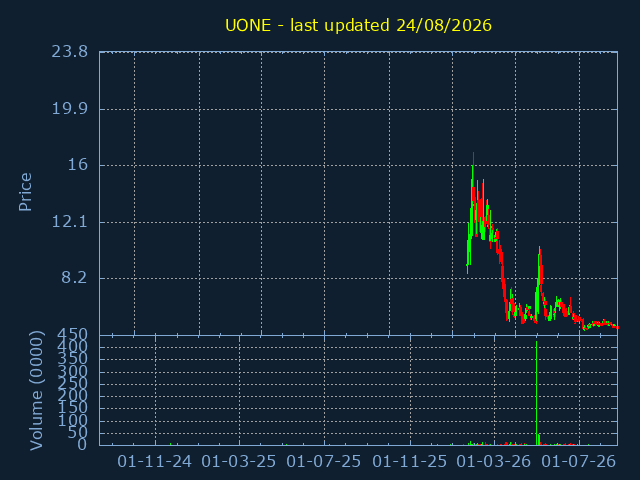Select the 400 volume axis label
The width and height of the screenshot is (640, 480).
coord(72,347)
